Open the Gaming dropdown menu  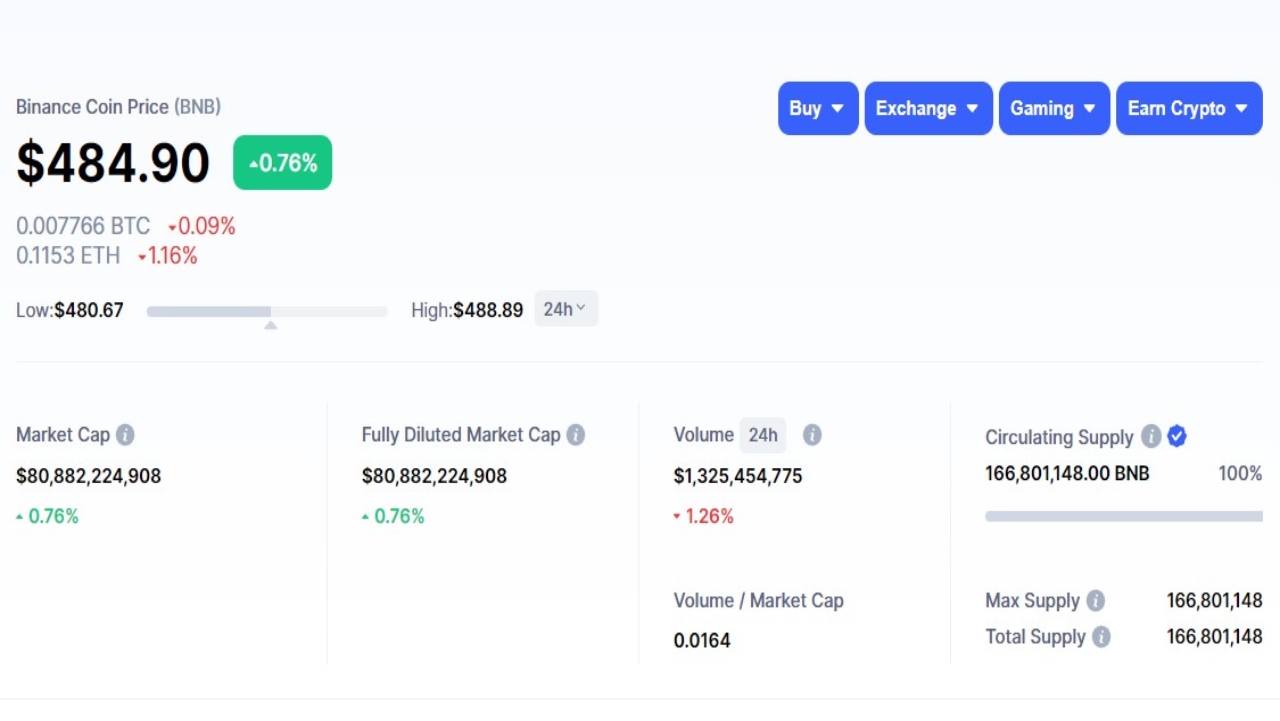(x=1054, y=108)
